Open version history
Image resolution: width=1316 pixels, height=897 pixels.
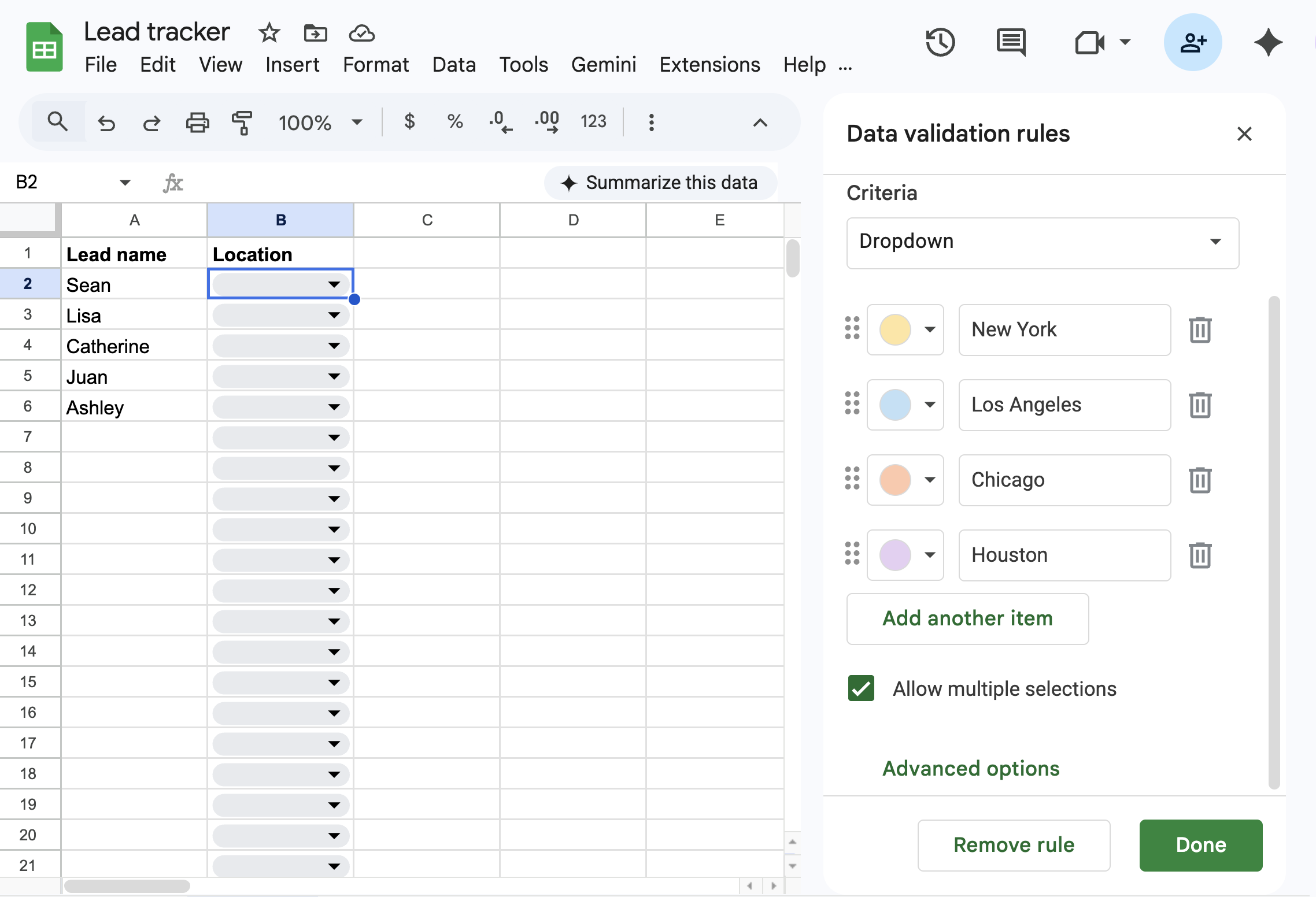940,42
